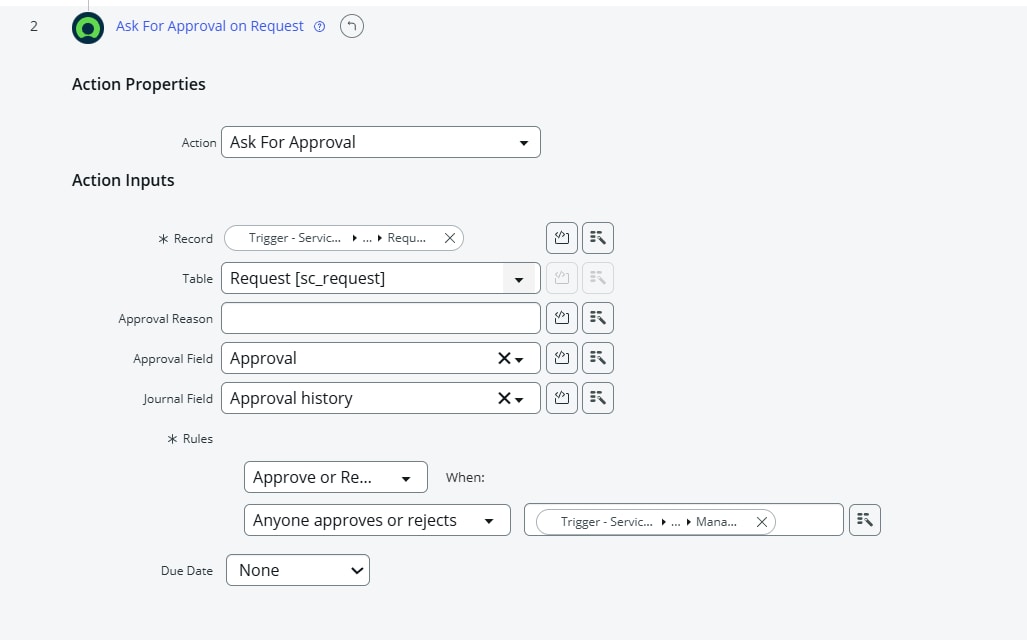Remove the Record data pill with X
This screenshot has height=640, width=1027.
[450, 238]
